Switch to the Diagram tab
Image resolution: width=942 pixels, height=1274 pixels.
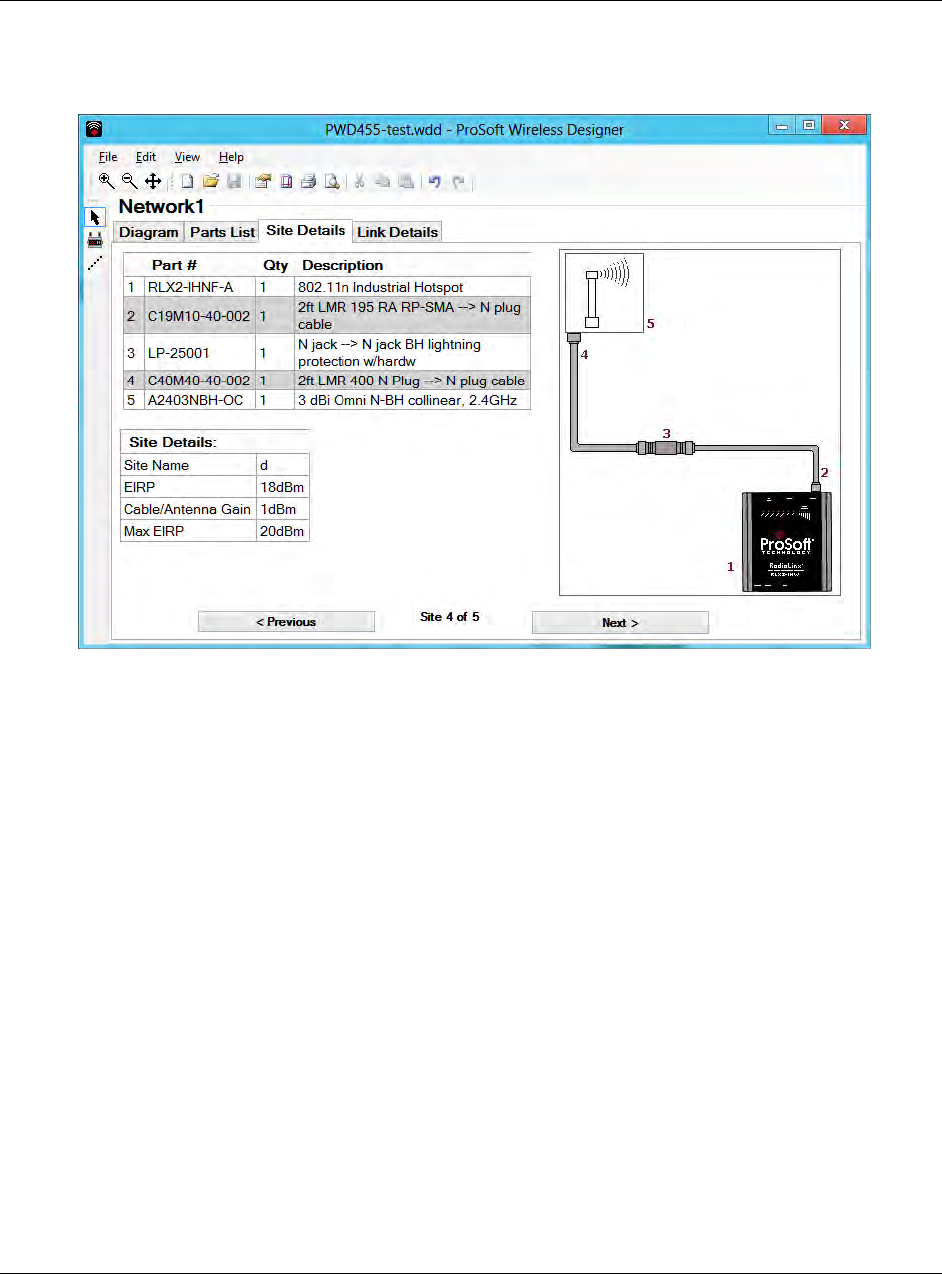pyautogui.click(x=149, y=232)
